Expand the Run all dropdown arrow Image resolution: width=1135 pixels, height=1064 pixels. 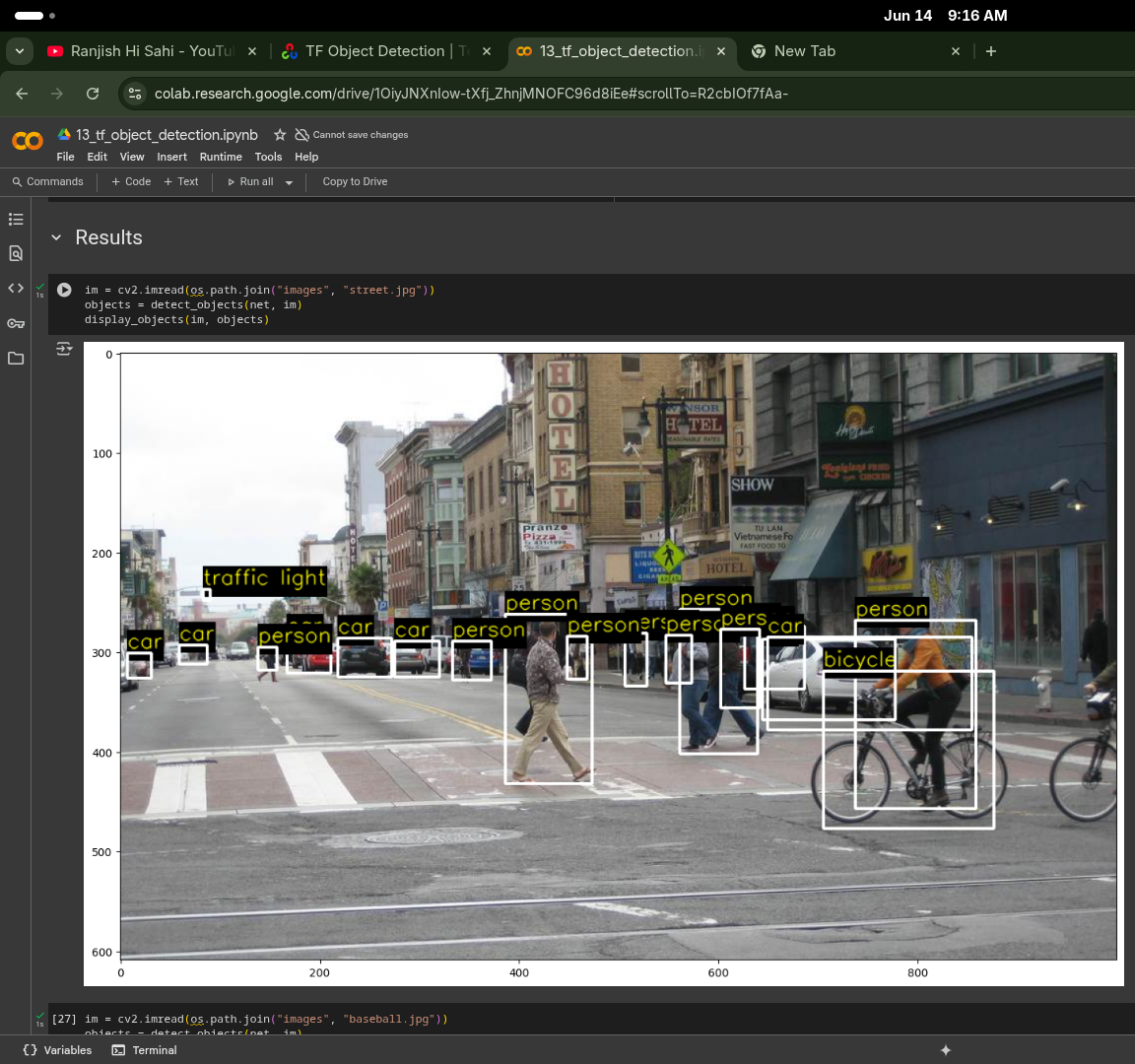289,182
